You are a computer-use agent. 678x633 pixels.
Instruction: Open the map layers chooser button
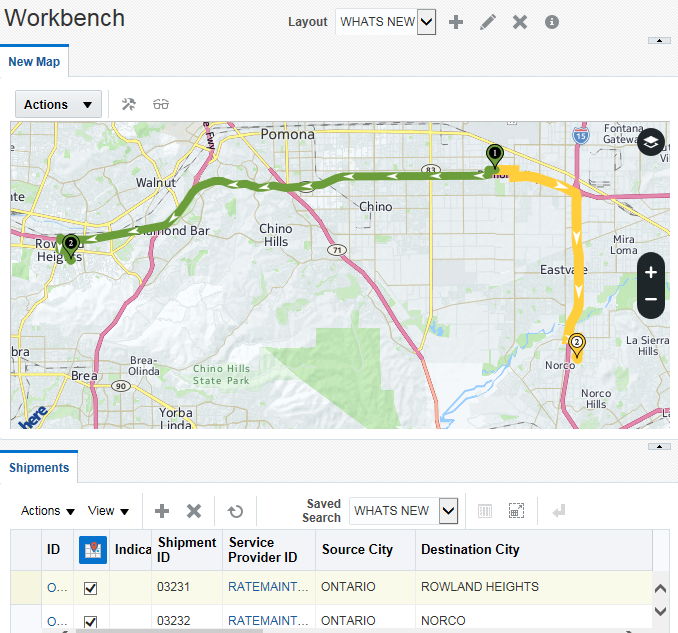[651, 142]
